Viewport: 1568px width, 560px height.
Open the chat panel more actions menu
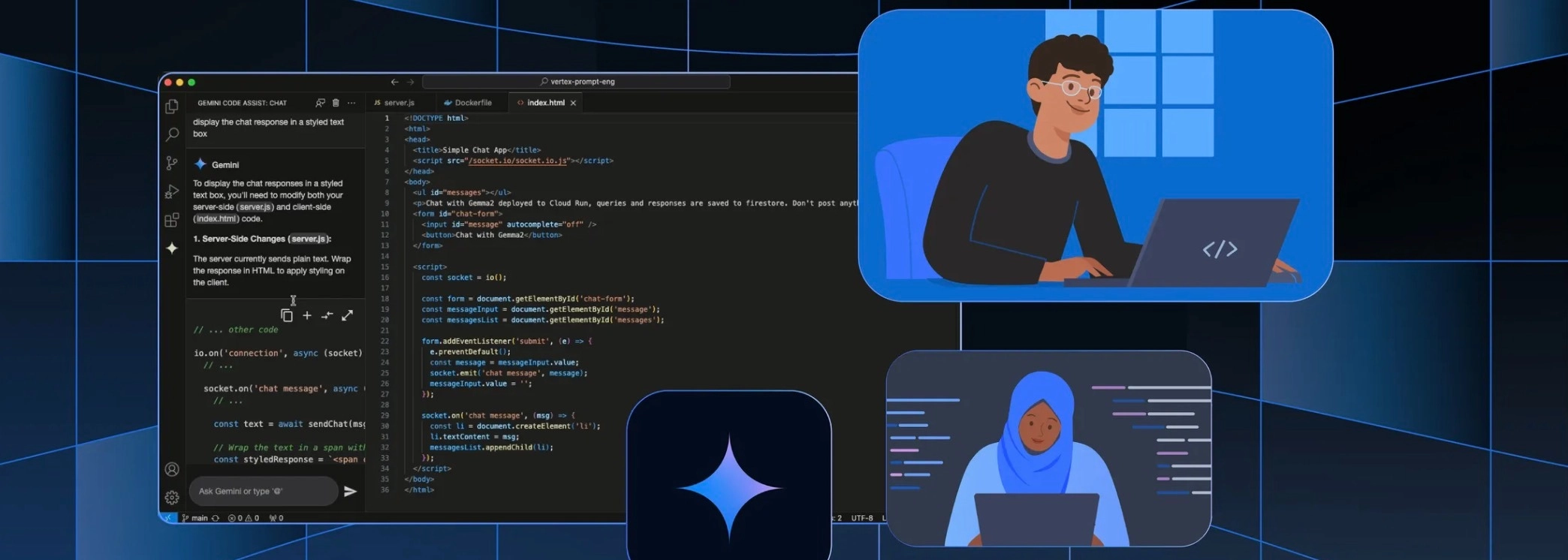(351, 103)
